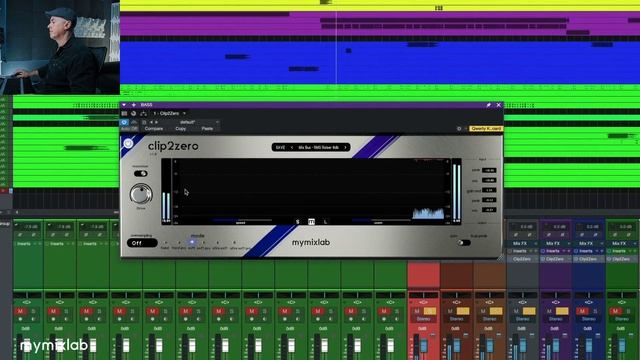
Task: Pin the BASS plugin window
Action: [488, 105]
